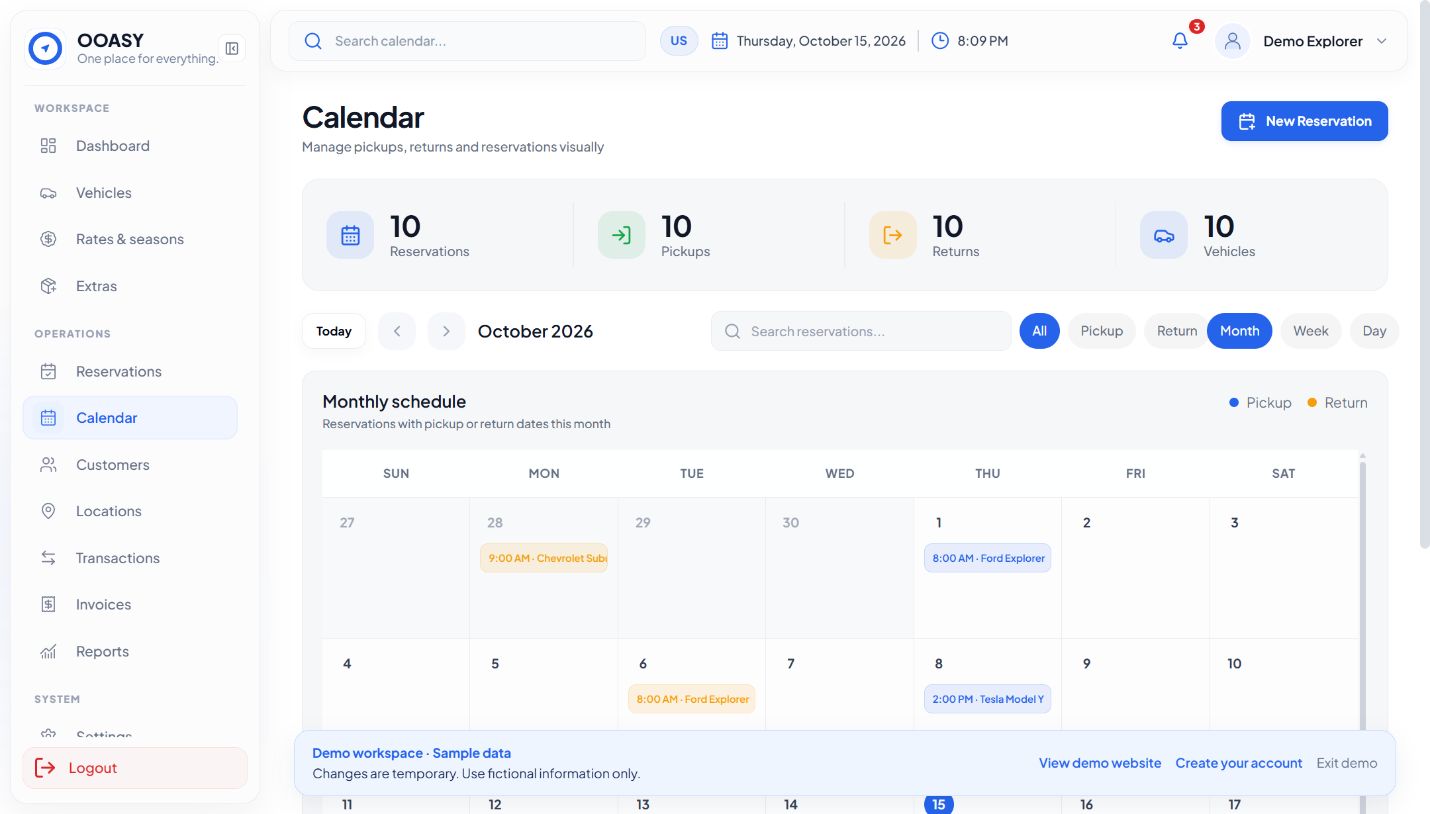This screenshot has height=814, width=1430.
Task: Click the New Reservation button
Action: (x=1304, y=121)
